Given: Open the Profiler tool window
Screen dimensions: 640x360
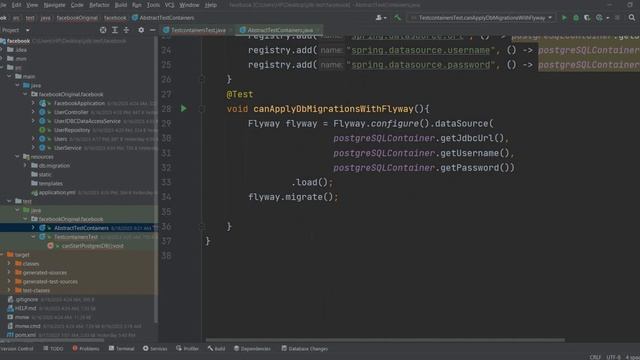Looking at the screenshot, I should [x=187, y=349].
